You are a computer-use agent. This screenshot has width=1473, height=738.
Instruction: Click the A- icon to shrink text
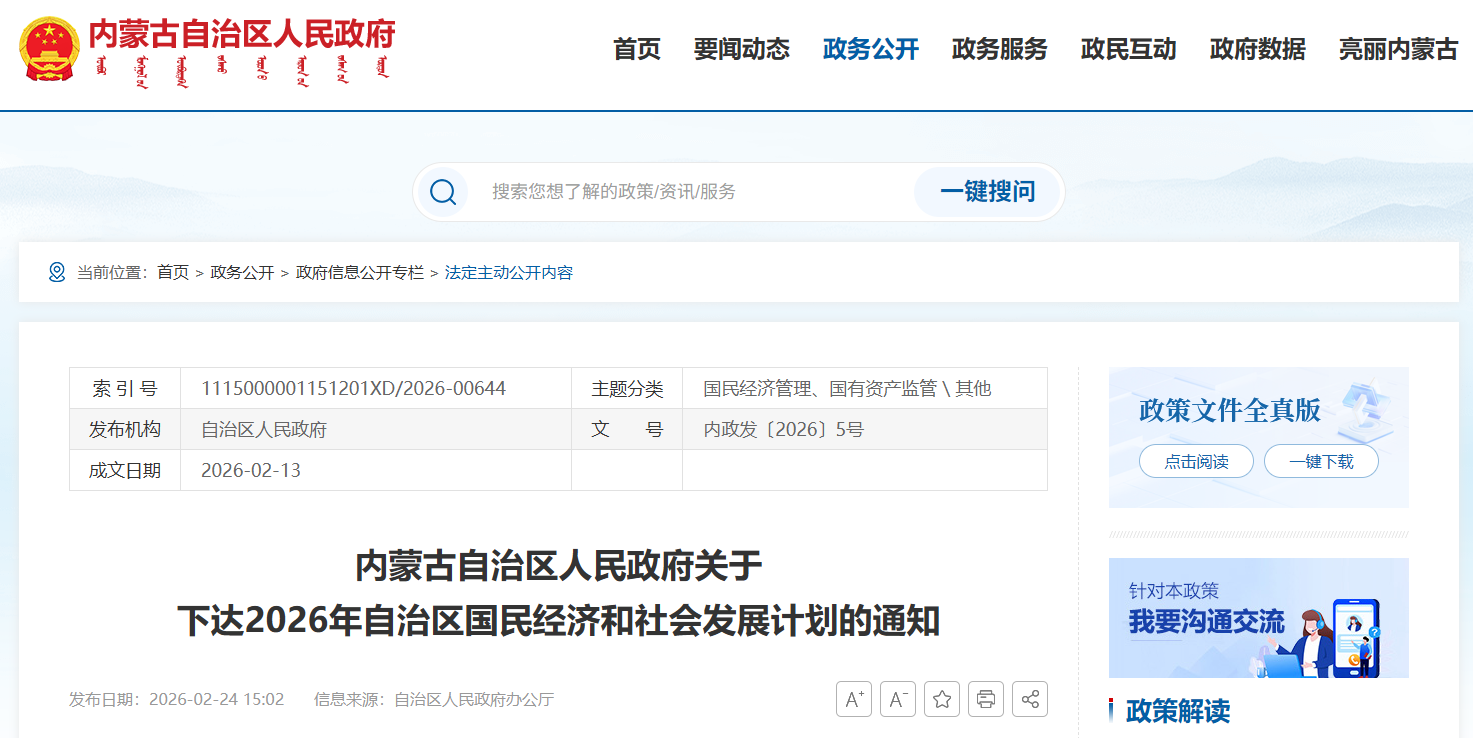pos(897,699)
